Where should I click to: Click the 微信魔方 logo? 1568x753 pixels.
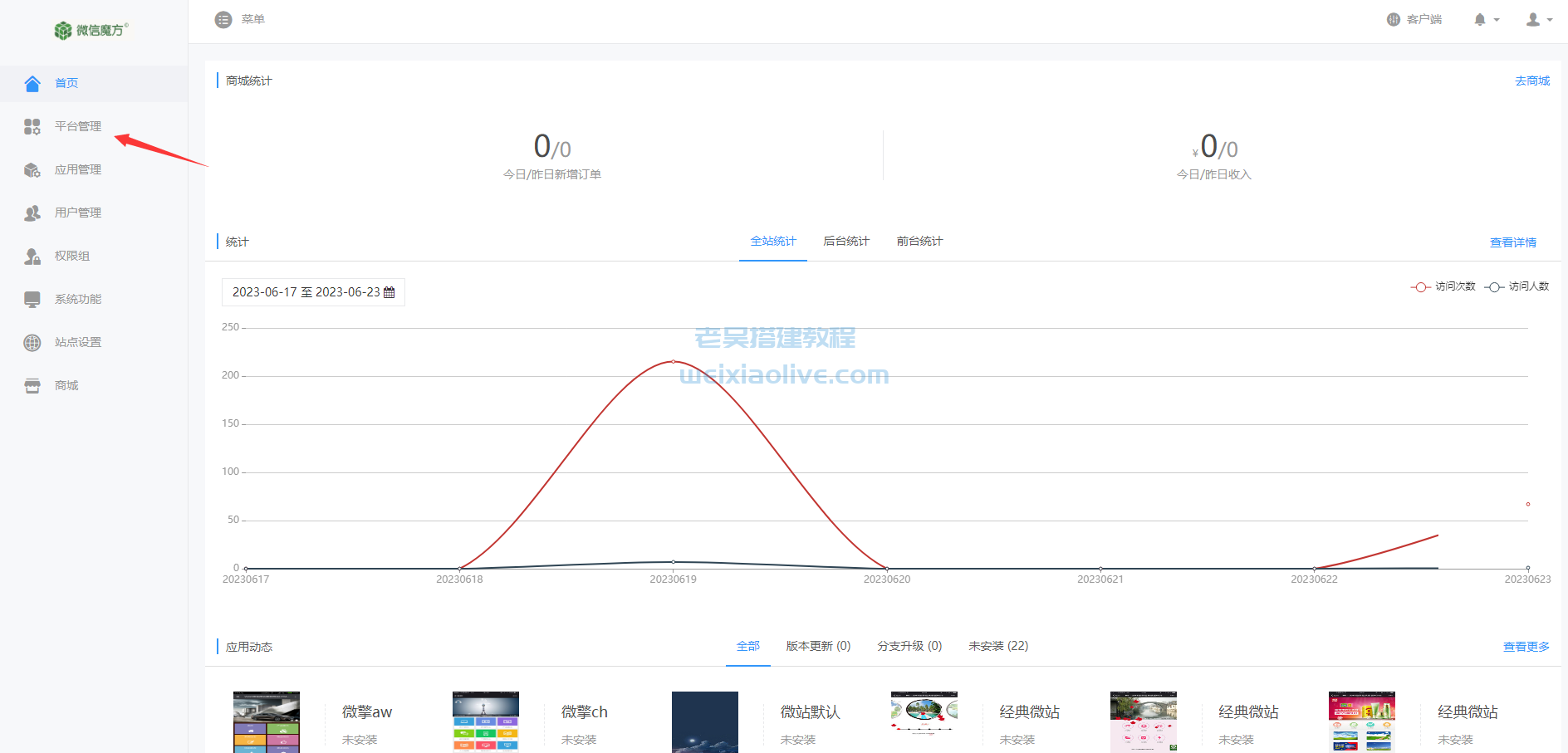pyautogui.click(x=89, y=30)
